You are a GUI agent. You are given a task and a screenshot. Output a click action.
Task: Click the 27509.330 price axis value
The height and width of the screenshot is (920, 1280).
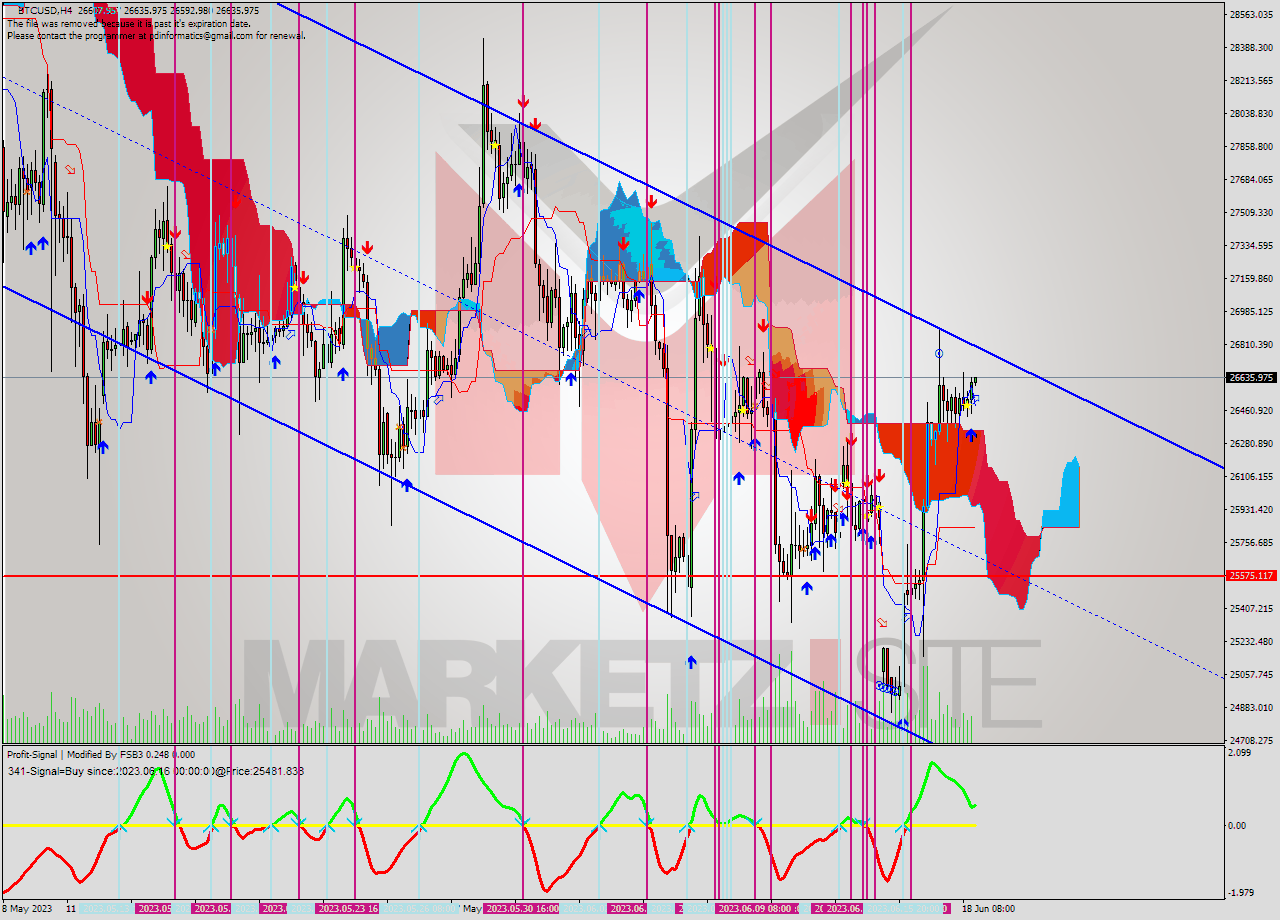1251,212
